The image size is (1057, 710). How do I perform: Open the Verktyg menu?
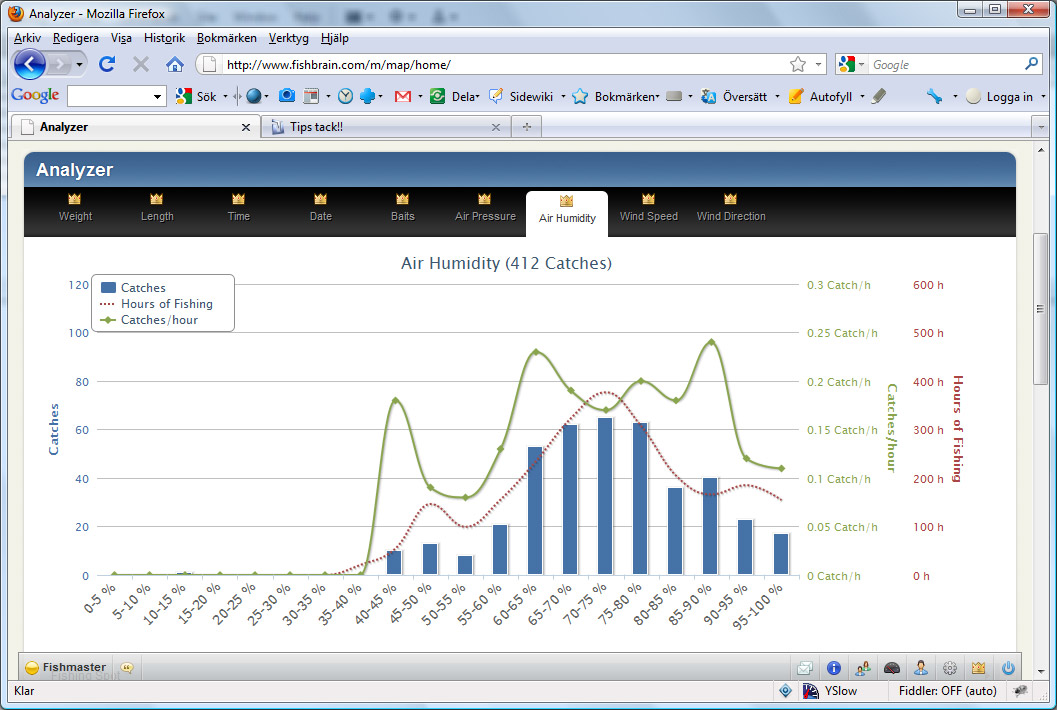click(288, 38)
